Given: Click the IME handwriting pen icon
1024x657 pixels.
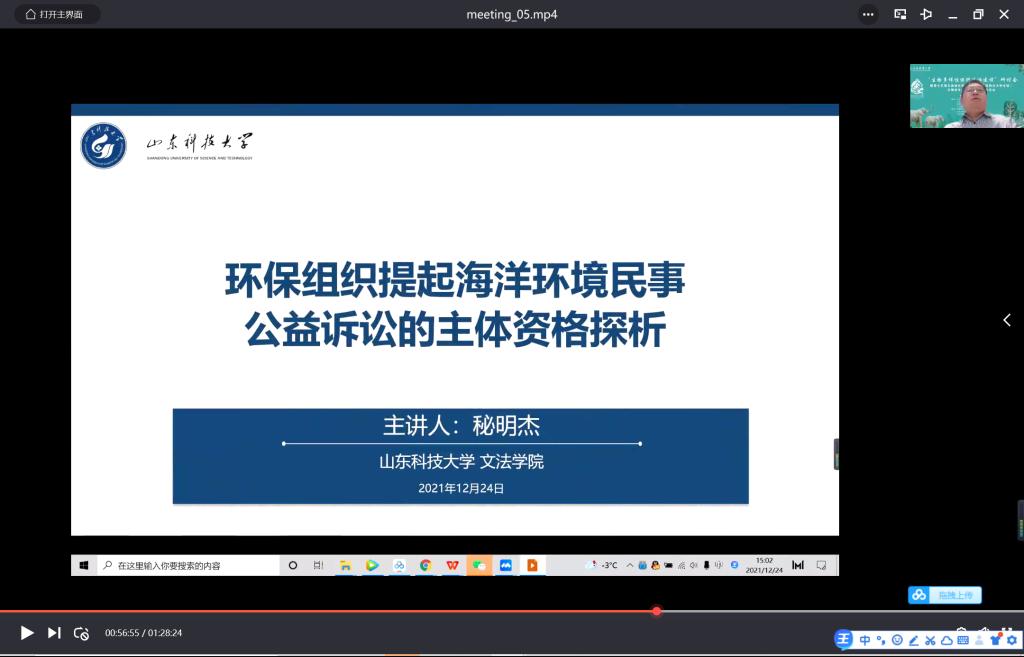Looking at the screenshot, I should (x=913, y=640).
